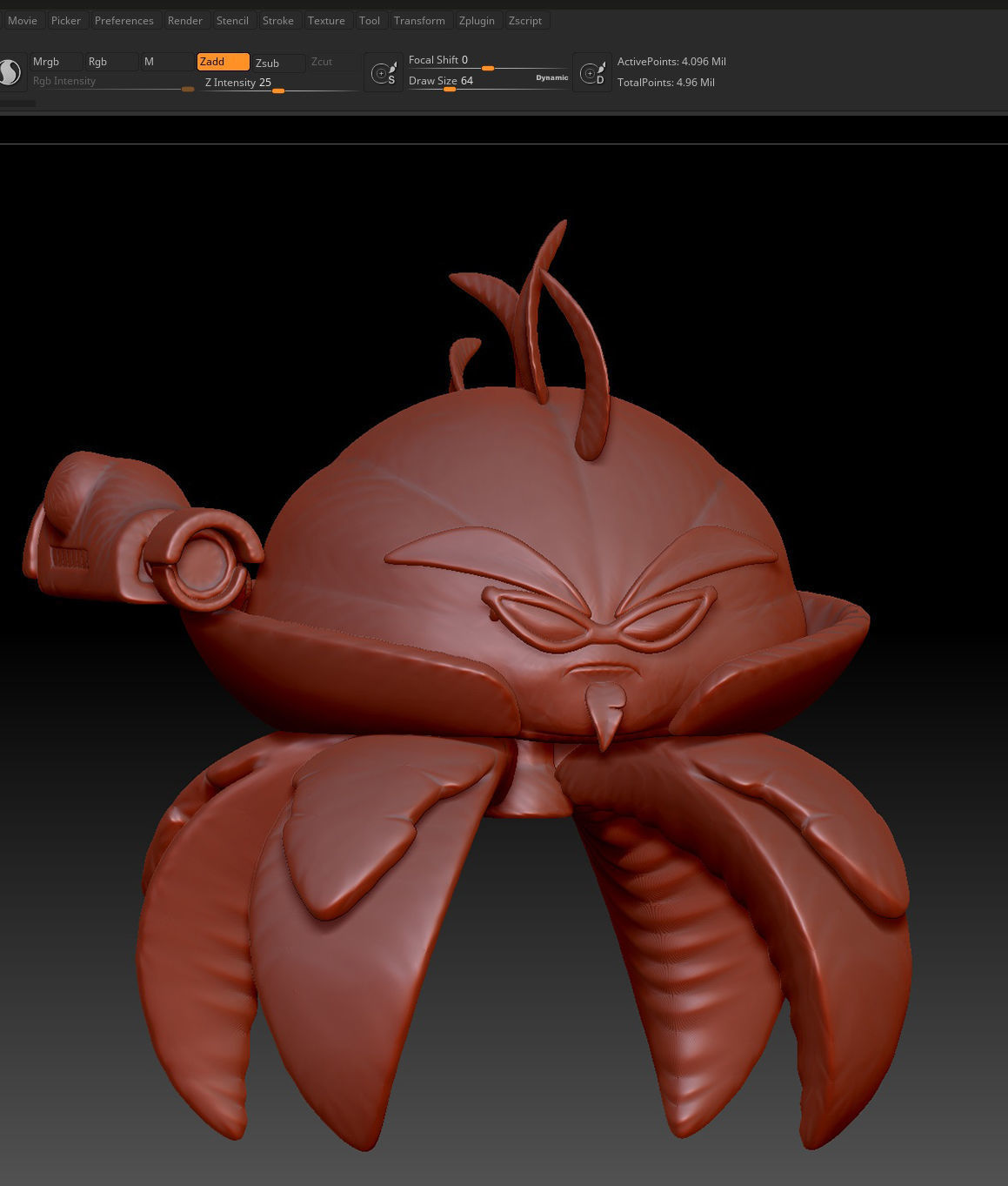Adjust the Focal Shift slider
This screenshot has width=1008, height=1186.
487,61
